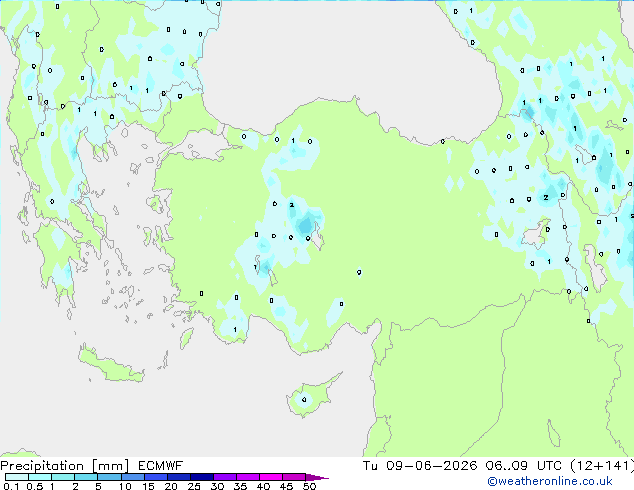The width and height of the screenshot is (634, 490).
Task: Click the magenta arrow tip above 50
Action: pos(317,477)
